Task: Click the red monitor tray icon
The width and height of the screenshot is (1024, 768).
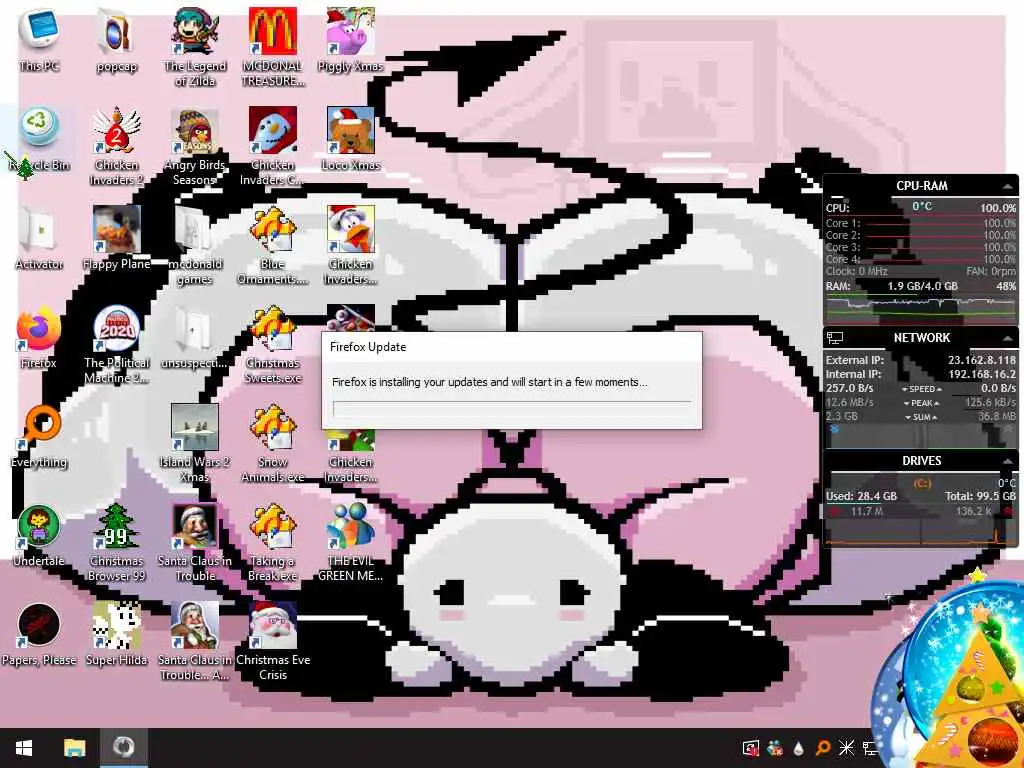Action: tap(751, 748)
